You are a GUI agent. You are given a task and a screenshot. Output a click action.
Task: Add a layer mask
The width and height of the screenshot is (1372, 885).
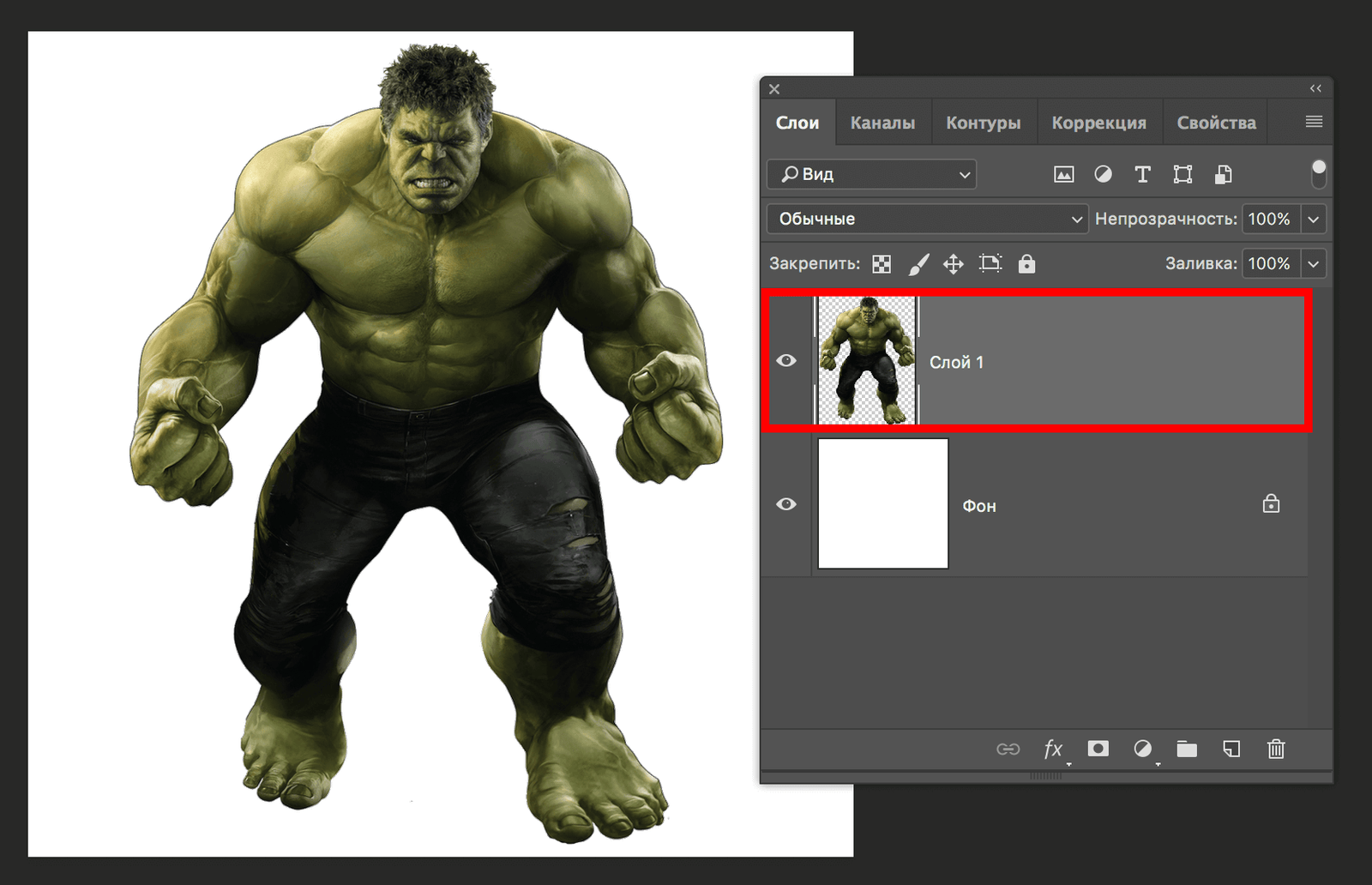[x=1098, y=749]
